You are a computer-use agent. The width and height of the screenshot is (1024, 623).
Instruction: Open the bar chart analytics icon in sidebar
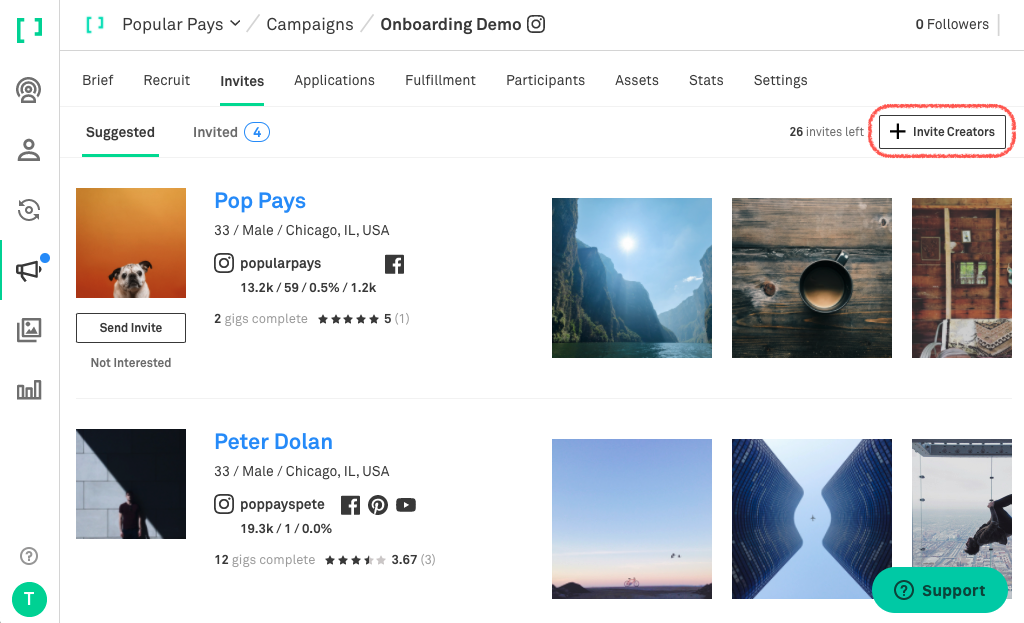click(28, 390)
